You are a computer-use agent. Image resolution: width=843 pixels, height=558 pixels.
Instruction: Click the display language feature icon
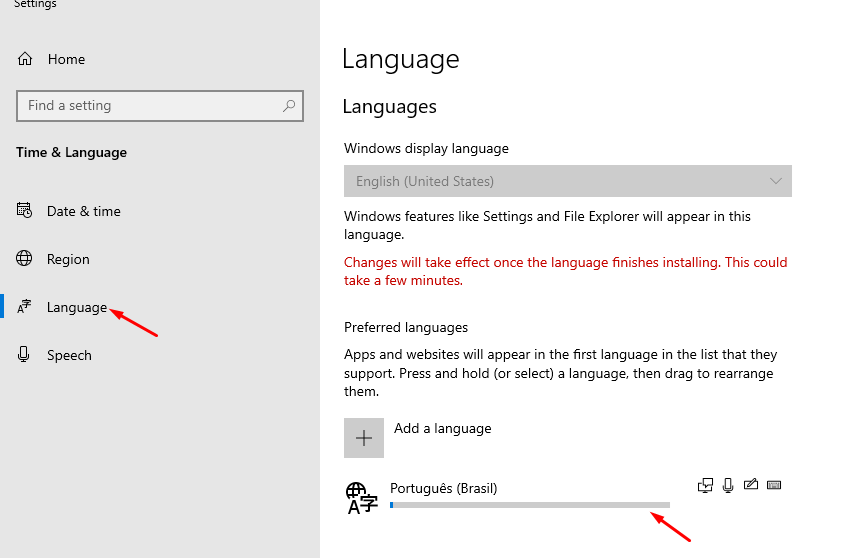705,485
